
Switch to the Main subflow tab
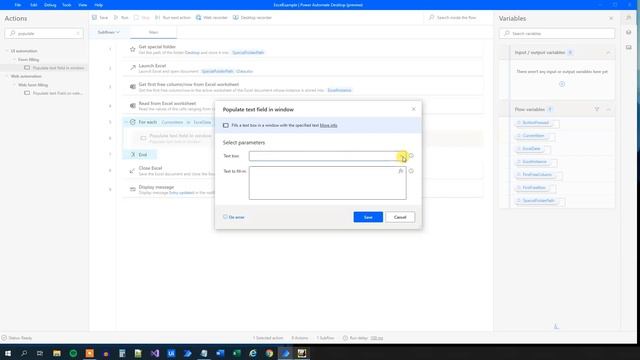(x=153, y=32)
